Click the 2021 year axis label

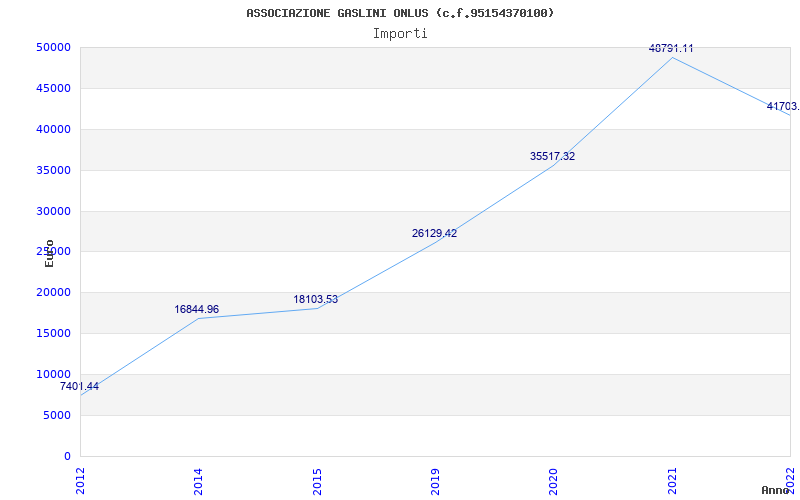point(673,479)
